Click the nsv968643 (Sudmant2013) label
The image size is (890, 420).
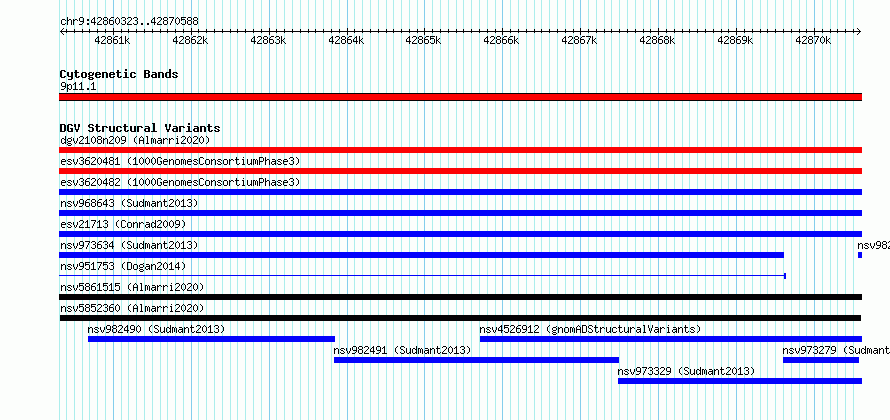pyautogui.click(x=129, y=203)
